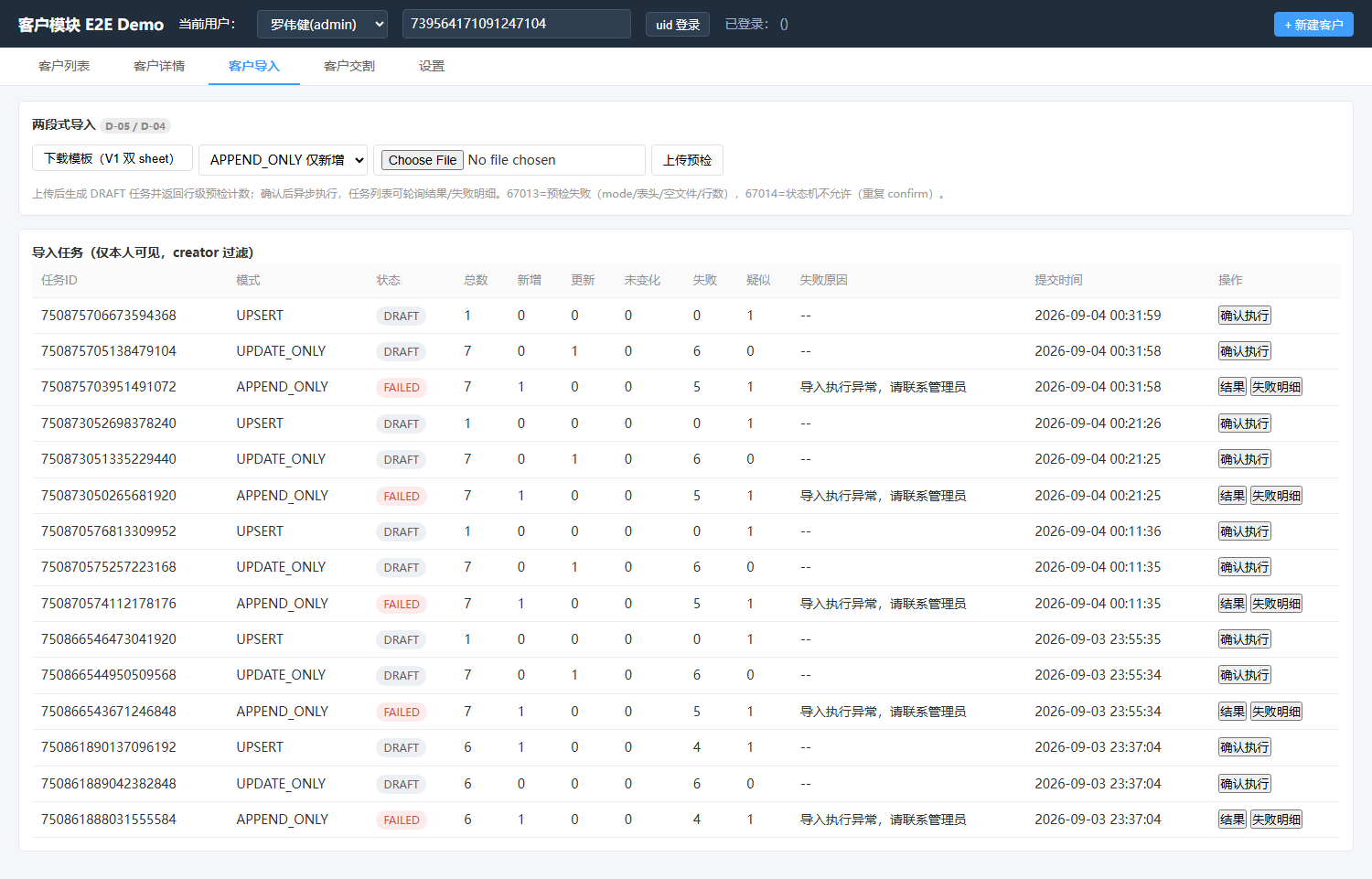Download the template (V1 双 sheet)
The image size is (1372, 879).
[113, 158]
